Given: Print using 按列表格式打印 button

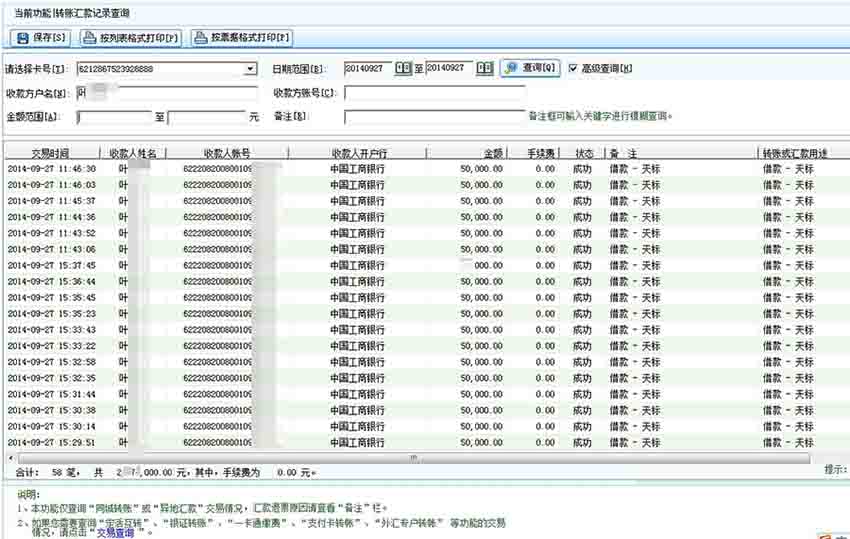Looking at the screenshot, I should pyautogui.click(x=131, y=38).
